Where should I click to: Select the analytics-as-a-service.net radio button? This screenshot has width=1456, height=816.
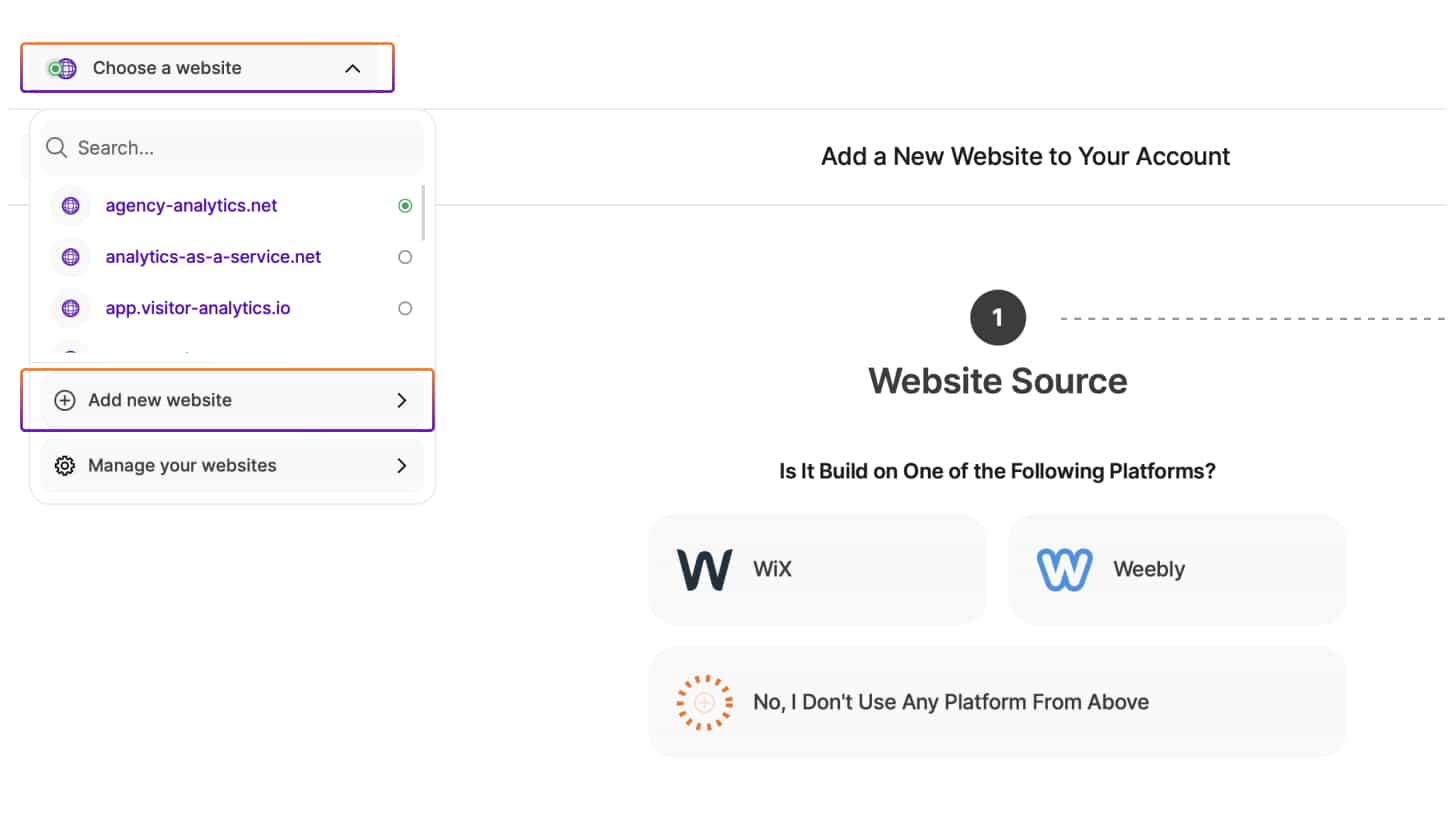(405, 257)
